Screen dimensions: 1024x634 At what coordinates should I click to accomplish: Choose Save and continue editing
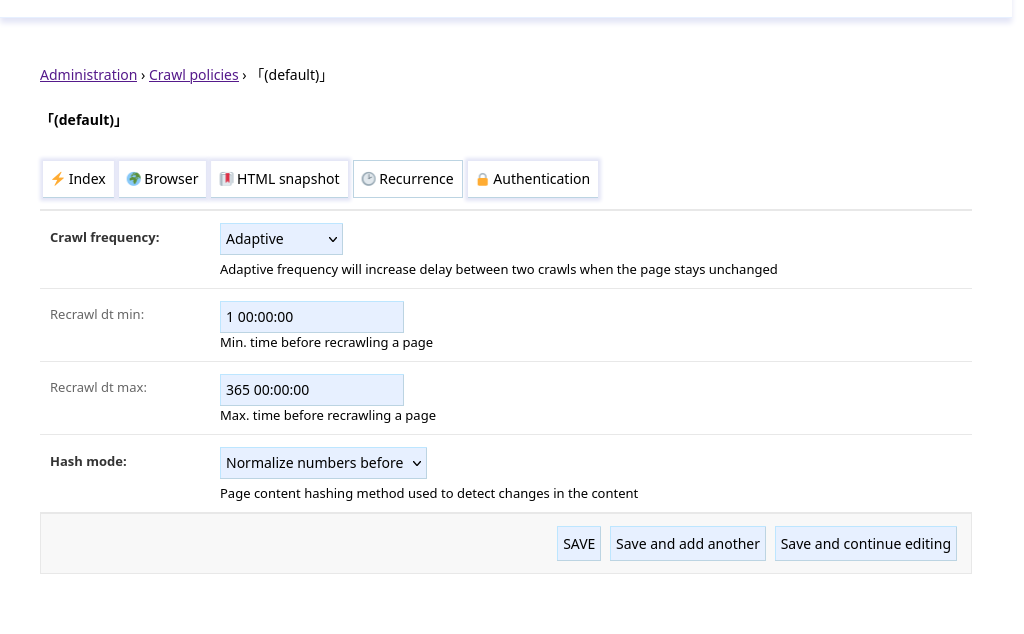coord(865,544)
